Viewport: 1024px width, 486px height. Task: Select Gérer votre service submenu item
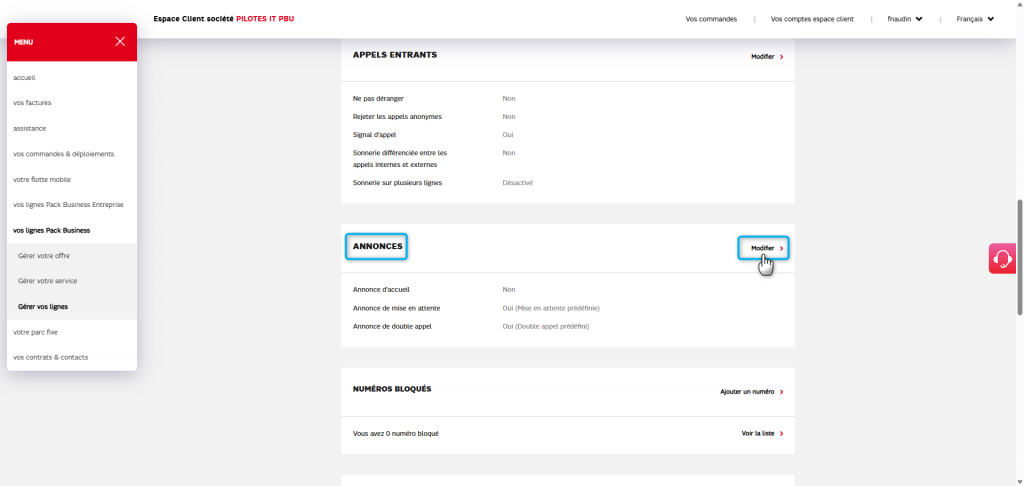tap(48, 281)
